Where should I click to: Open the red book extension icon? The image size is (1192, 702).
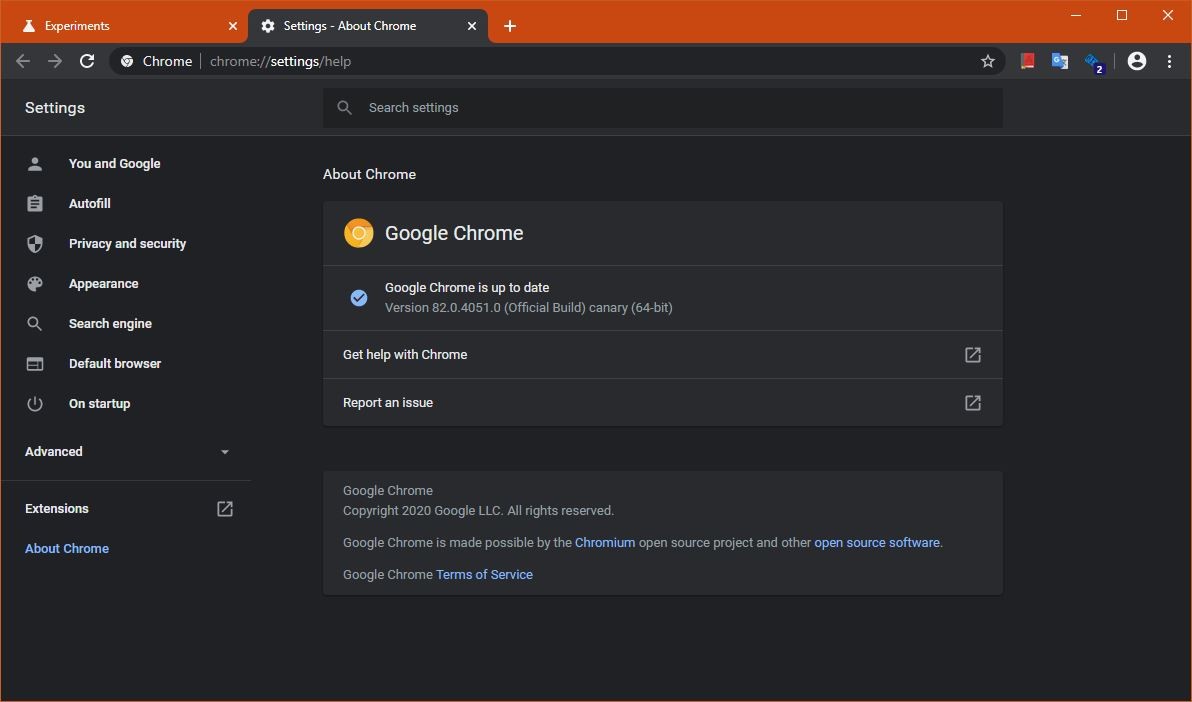pos(1028,62)
